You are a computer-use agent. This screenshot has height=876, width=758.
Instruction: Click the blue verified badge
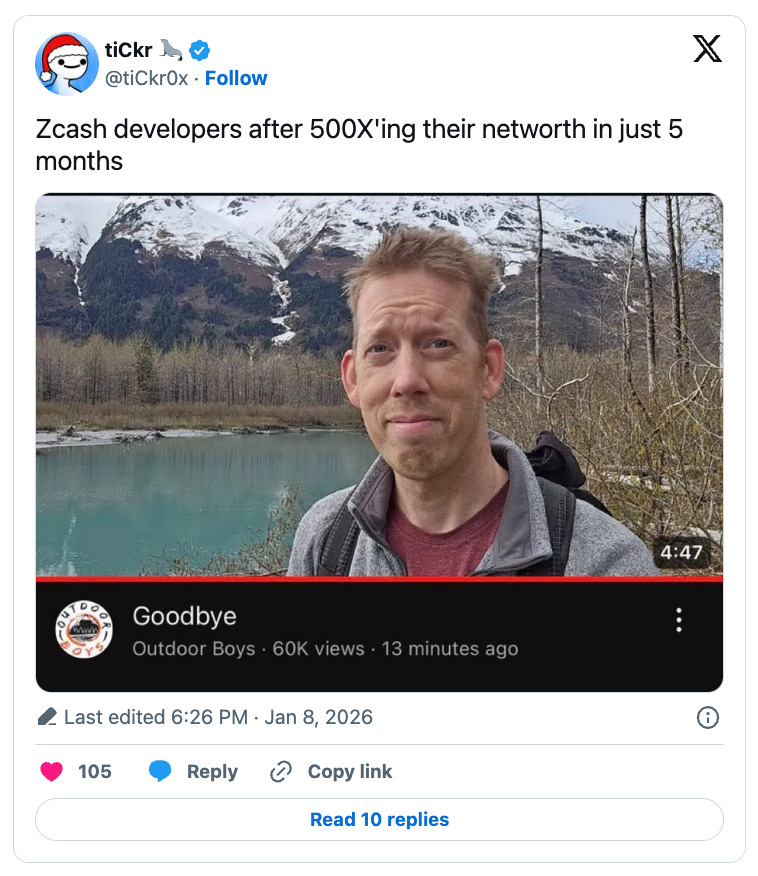pyautogui.click(x=199, y=50)
